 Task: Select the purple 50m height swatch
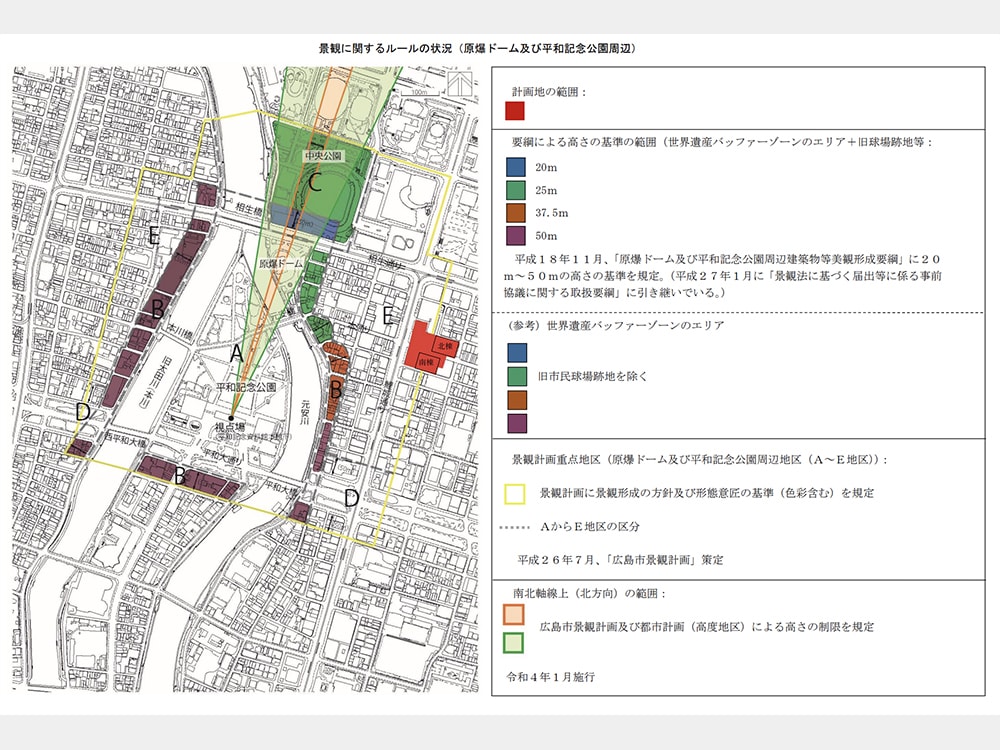[516, 236]
